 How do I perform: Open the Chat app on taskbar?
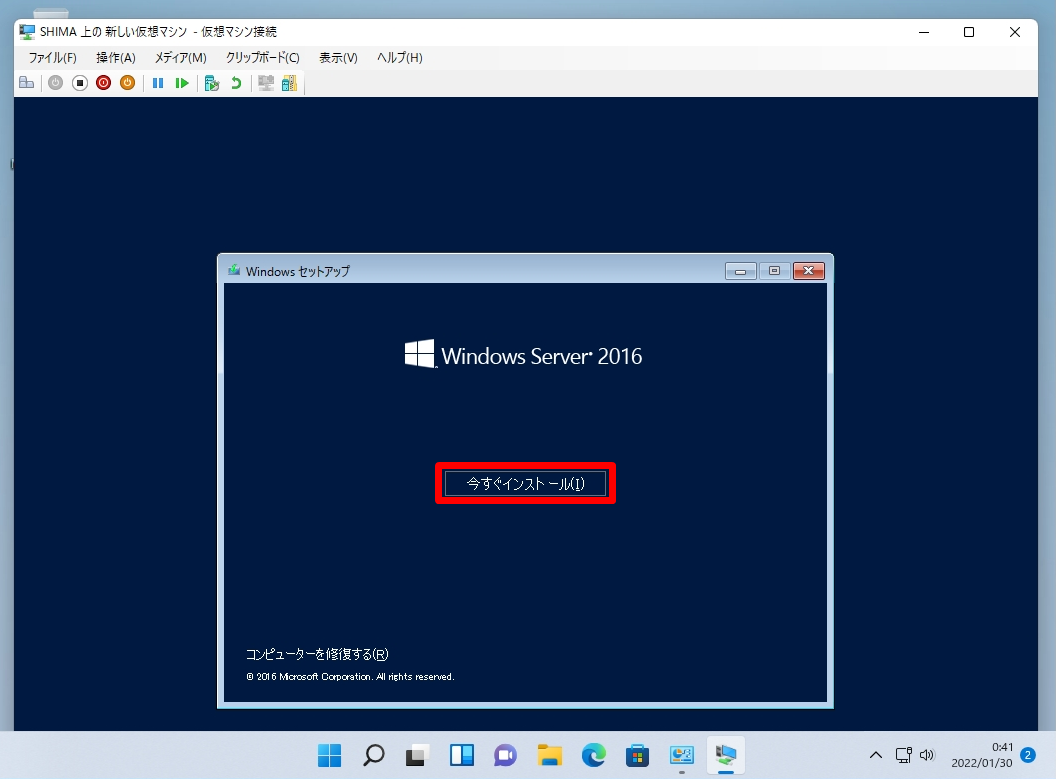pyautogui.click(x=506, y=755)
